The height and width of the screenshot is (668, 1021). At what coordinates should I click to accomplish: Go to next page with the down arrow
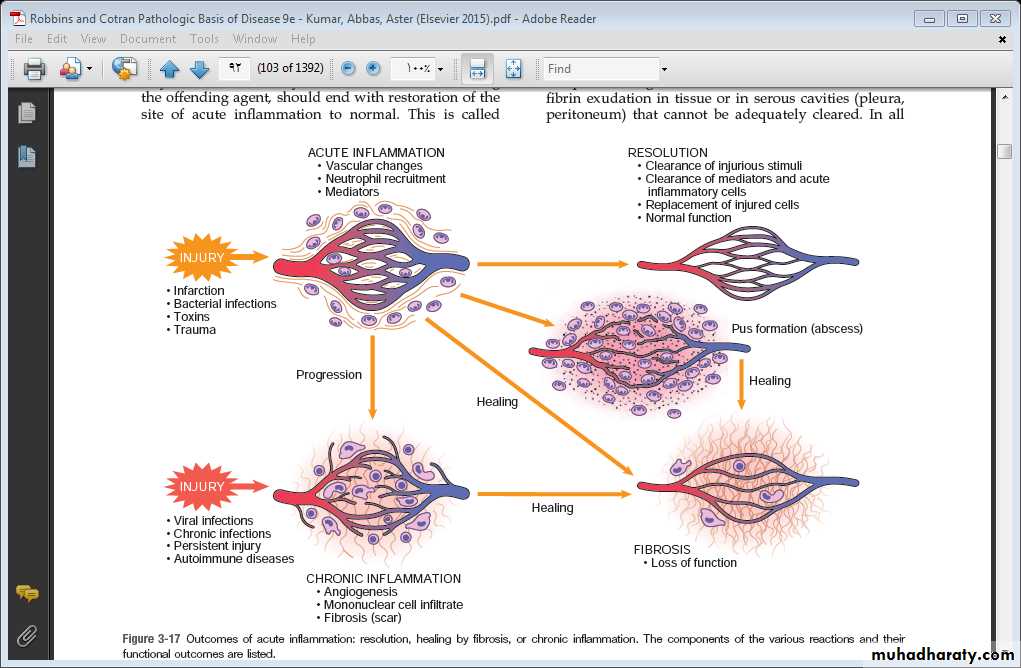click(x=199, y=69)
